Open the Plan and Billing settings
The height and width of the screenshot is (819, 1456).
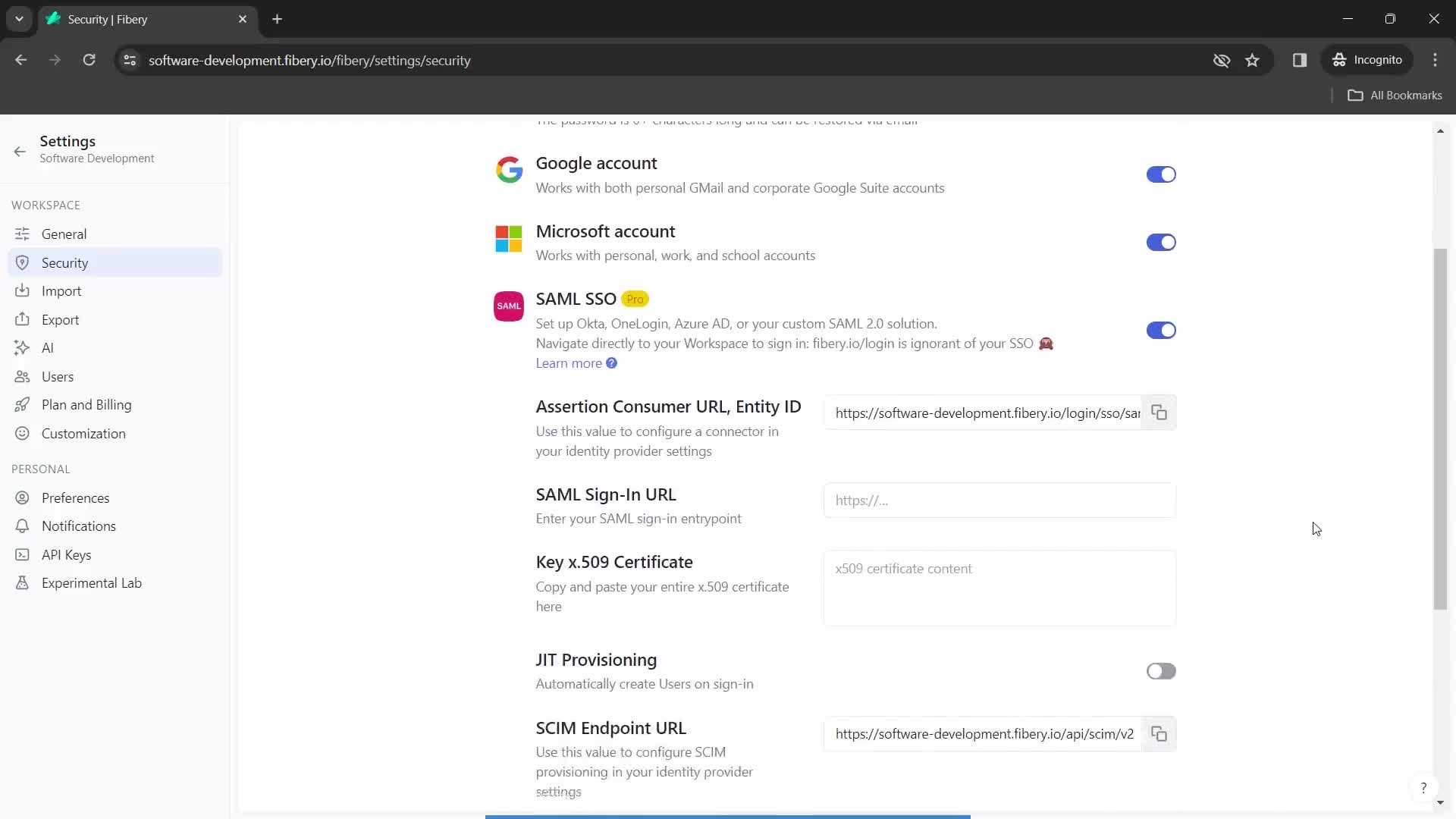[x=86, y=404]
